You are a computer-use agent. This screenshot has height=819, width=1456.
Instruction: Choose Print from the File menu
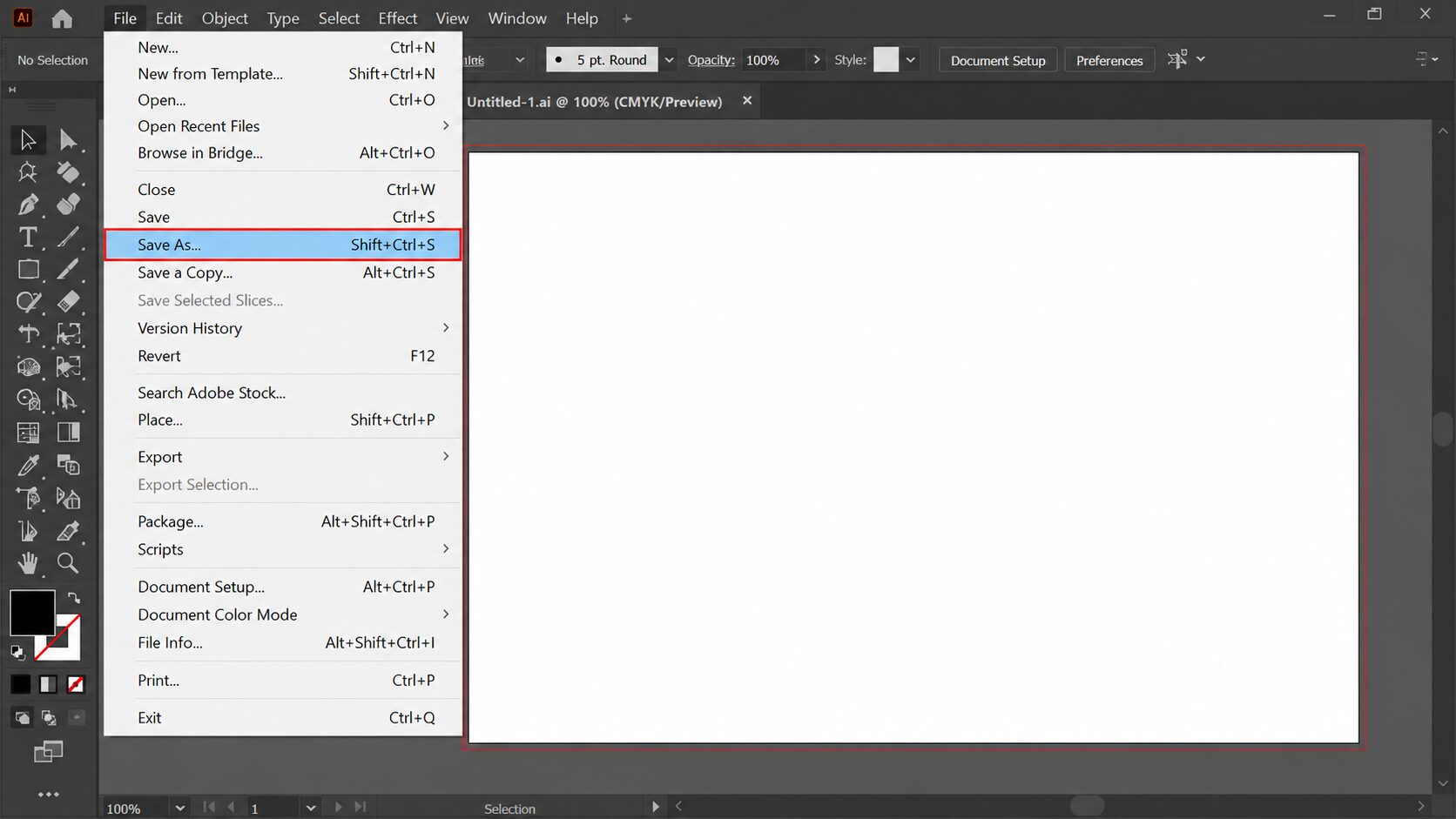[283, 681]
